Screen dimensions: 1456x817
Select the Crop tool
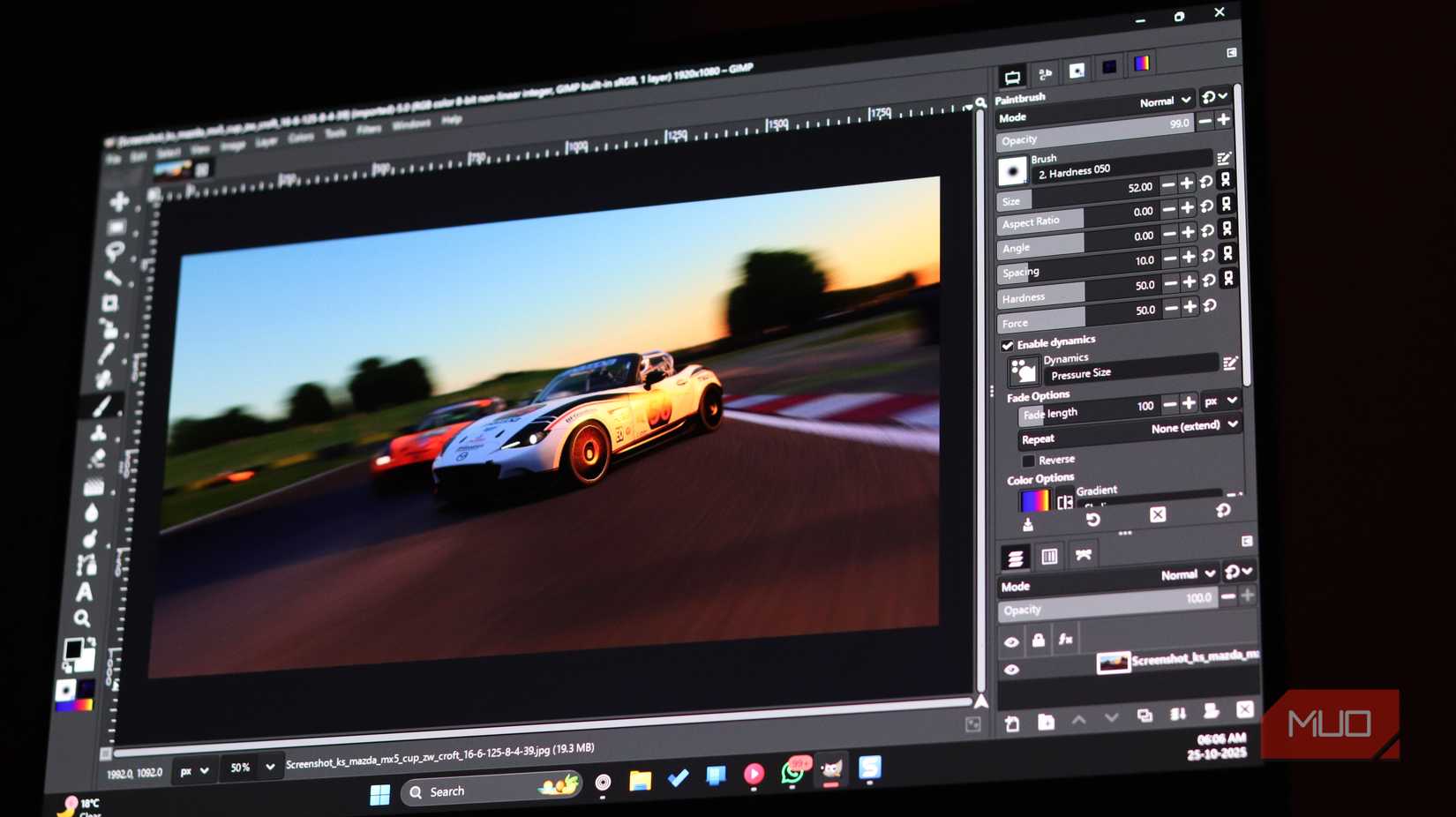(109, 304)
